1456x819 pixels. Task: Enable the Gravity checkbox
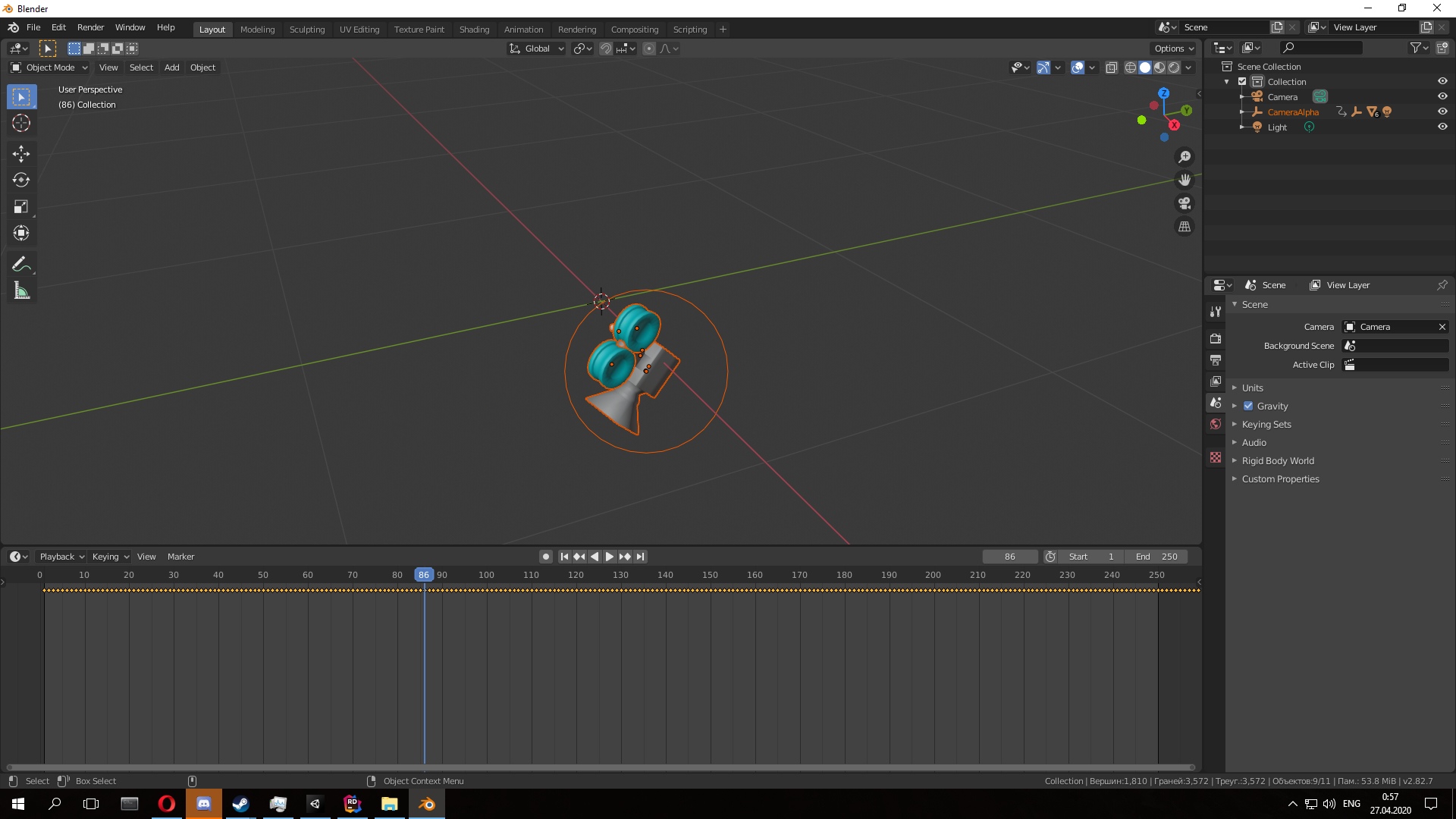coord(1248,406)
